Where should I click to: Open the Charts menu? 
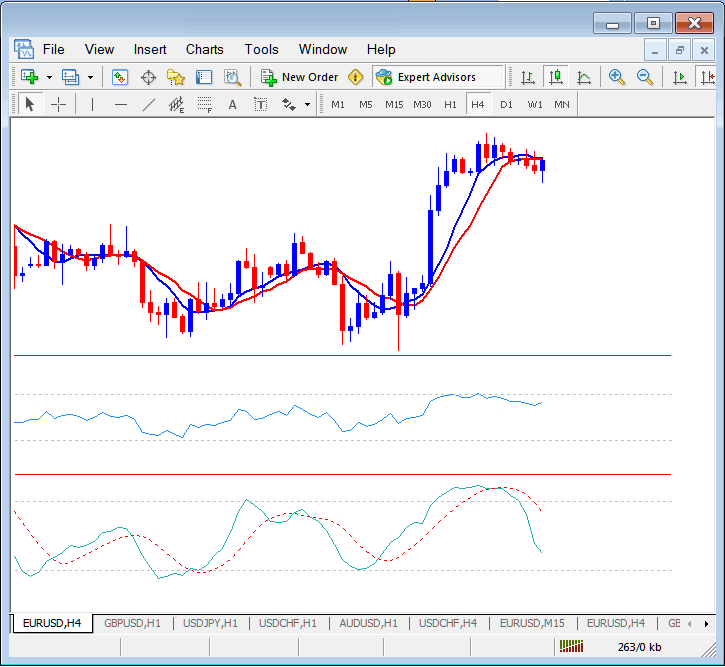[204, 49]
